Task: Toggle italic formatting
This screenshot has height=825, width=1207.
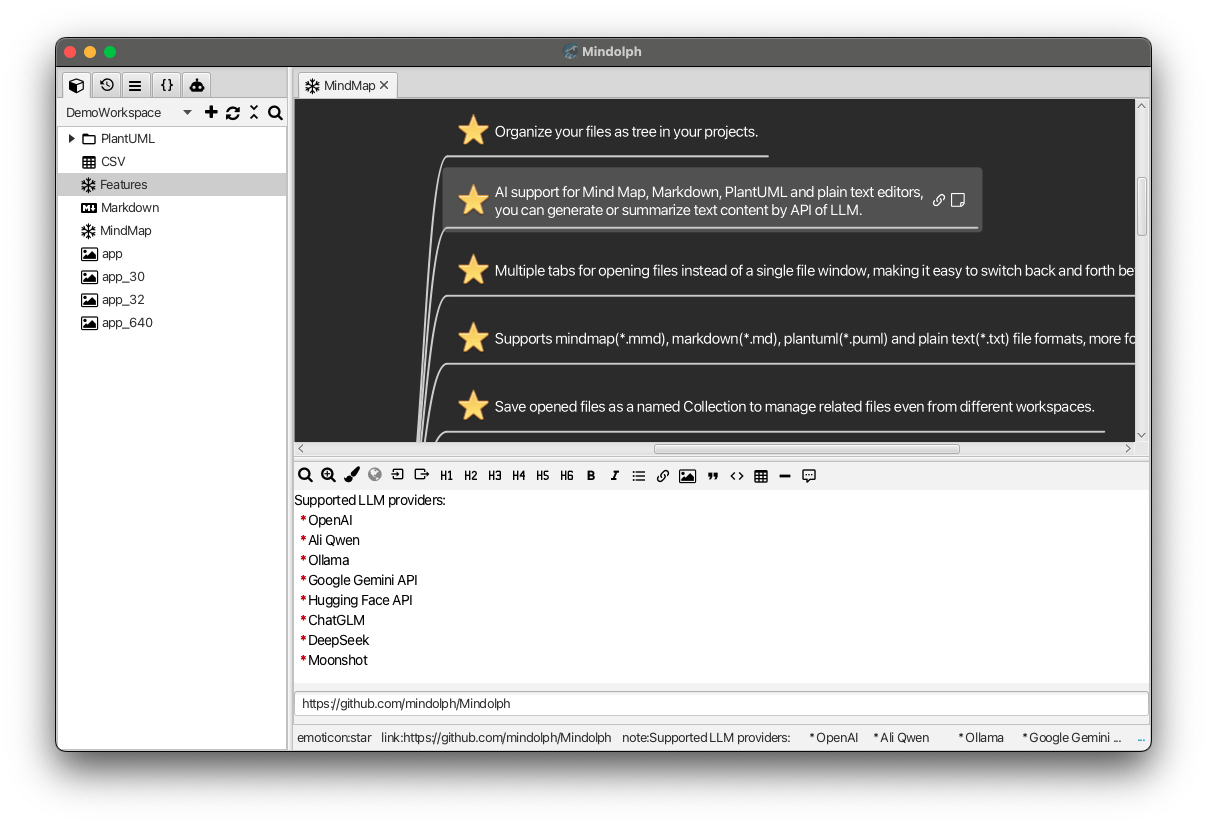Action: click(615, 476)
